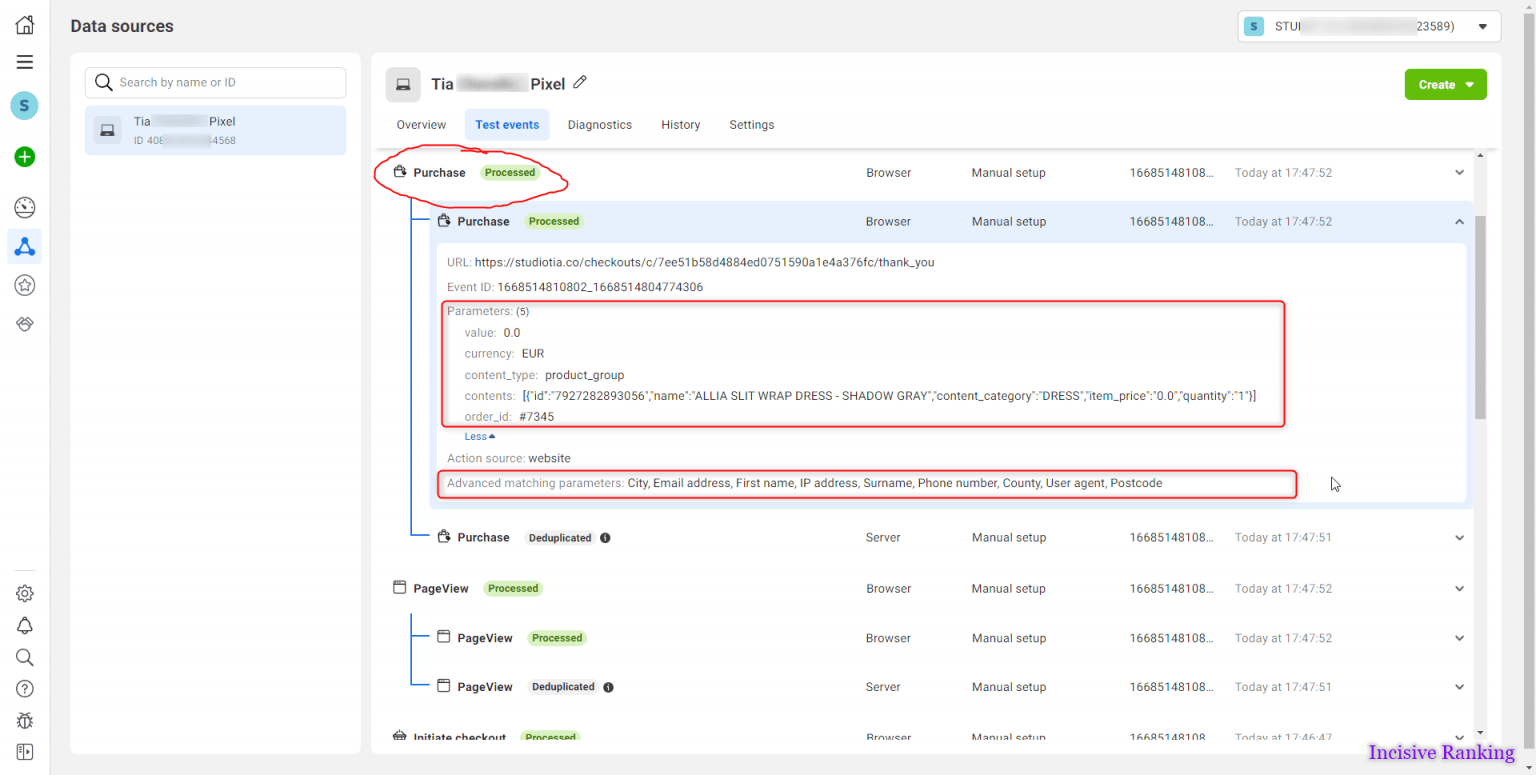Viewport: 1536px width, 775px height.
Task: Click the magnifier icon inside the search box
Action: click(104, 82)
